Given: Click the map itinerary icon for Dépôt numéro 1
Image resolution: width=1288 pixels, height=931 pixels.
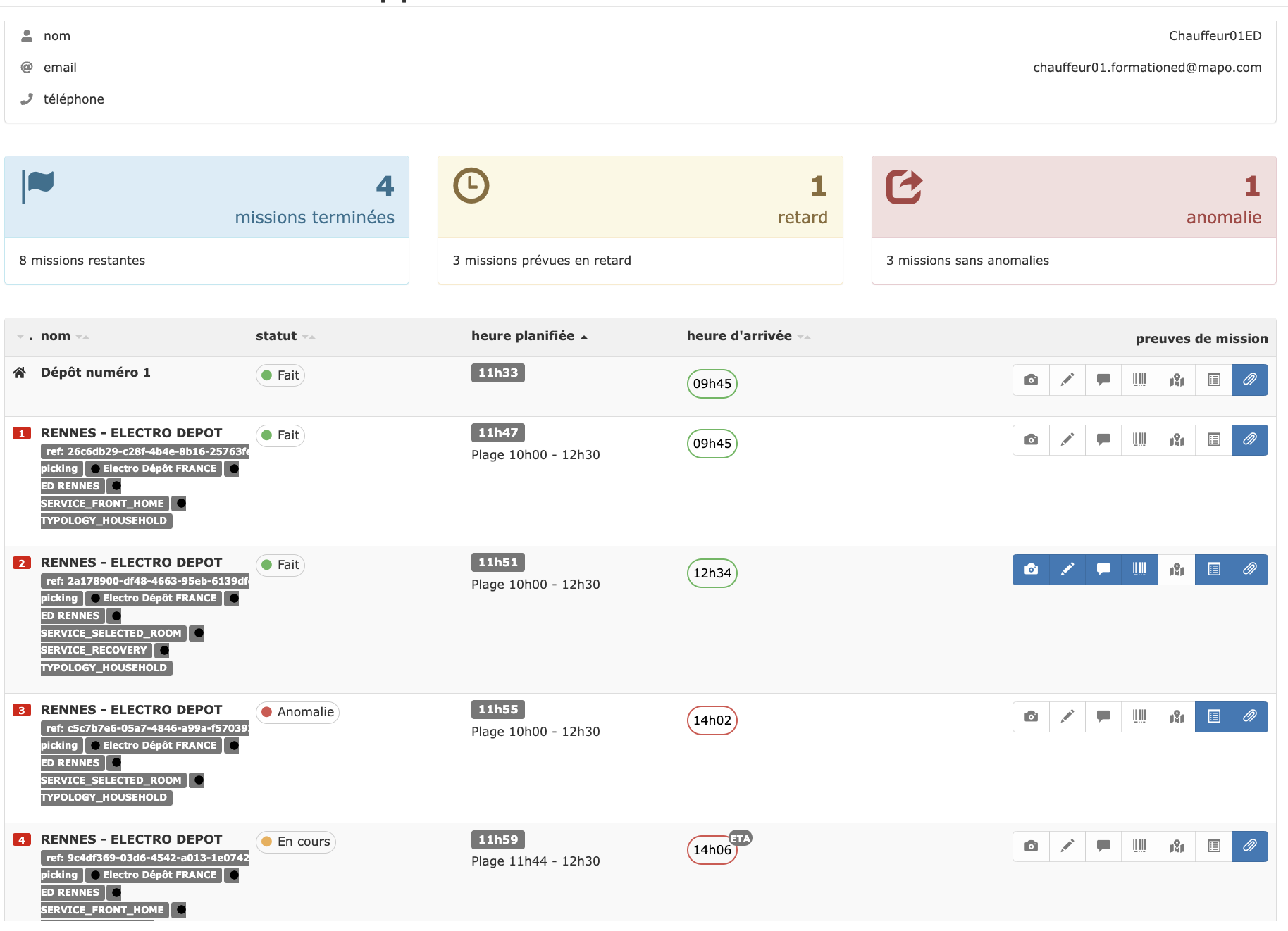Looking at the screenshot, I should click(1177, 380).
